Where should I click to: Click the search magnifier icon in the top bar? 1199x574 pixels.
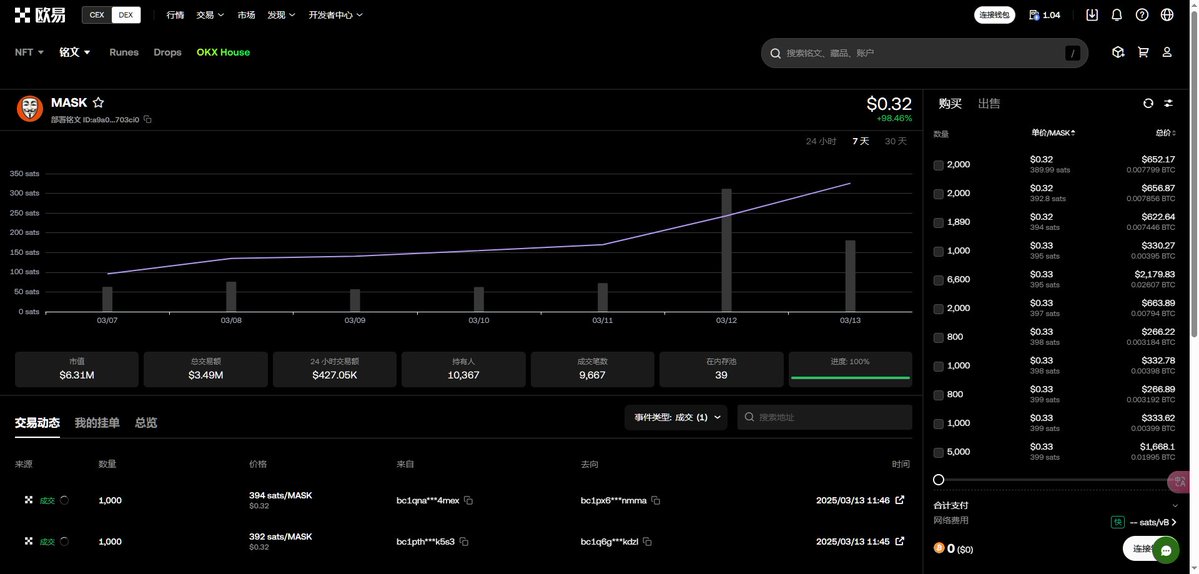click(x=775, y=53)
